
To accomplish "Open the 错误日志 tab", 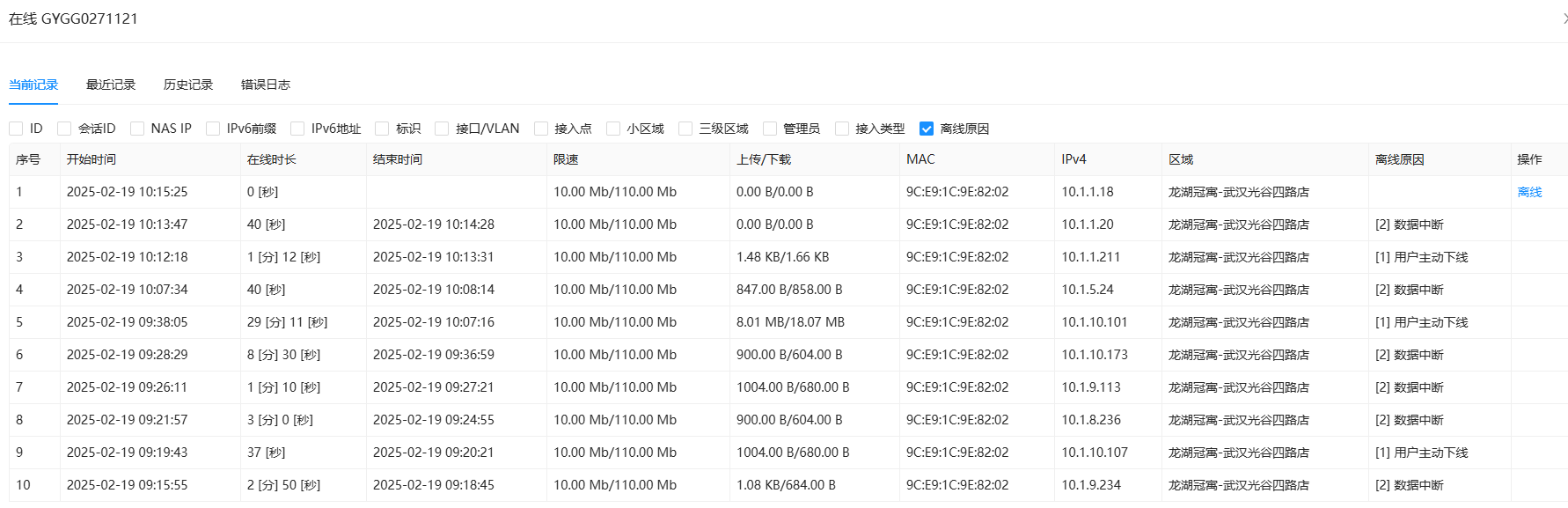I will 266,85.
